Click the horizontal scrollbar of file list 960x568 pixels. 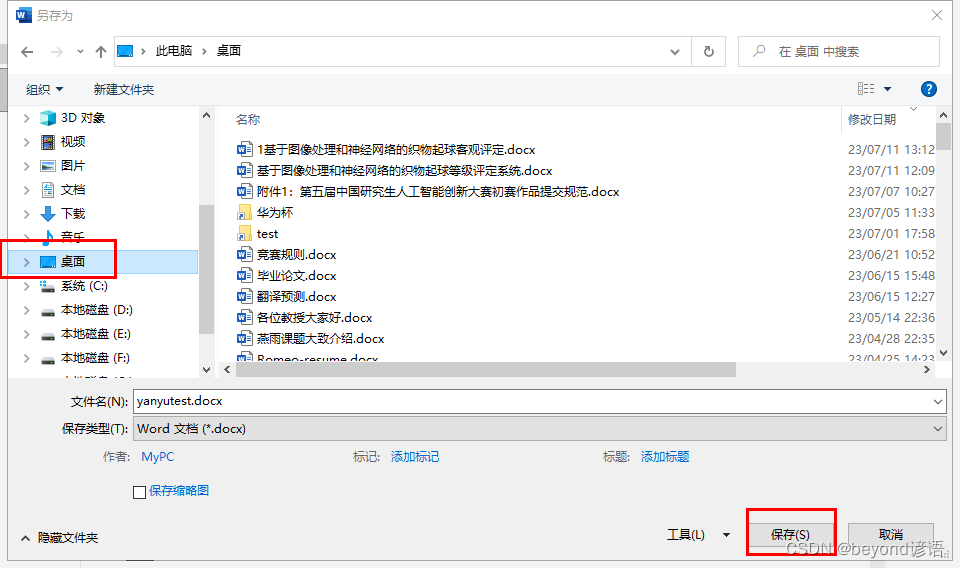point(486,370)
